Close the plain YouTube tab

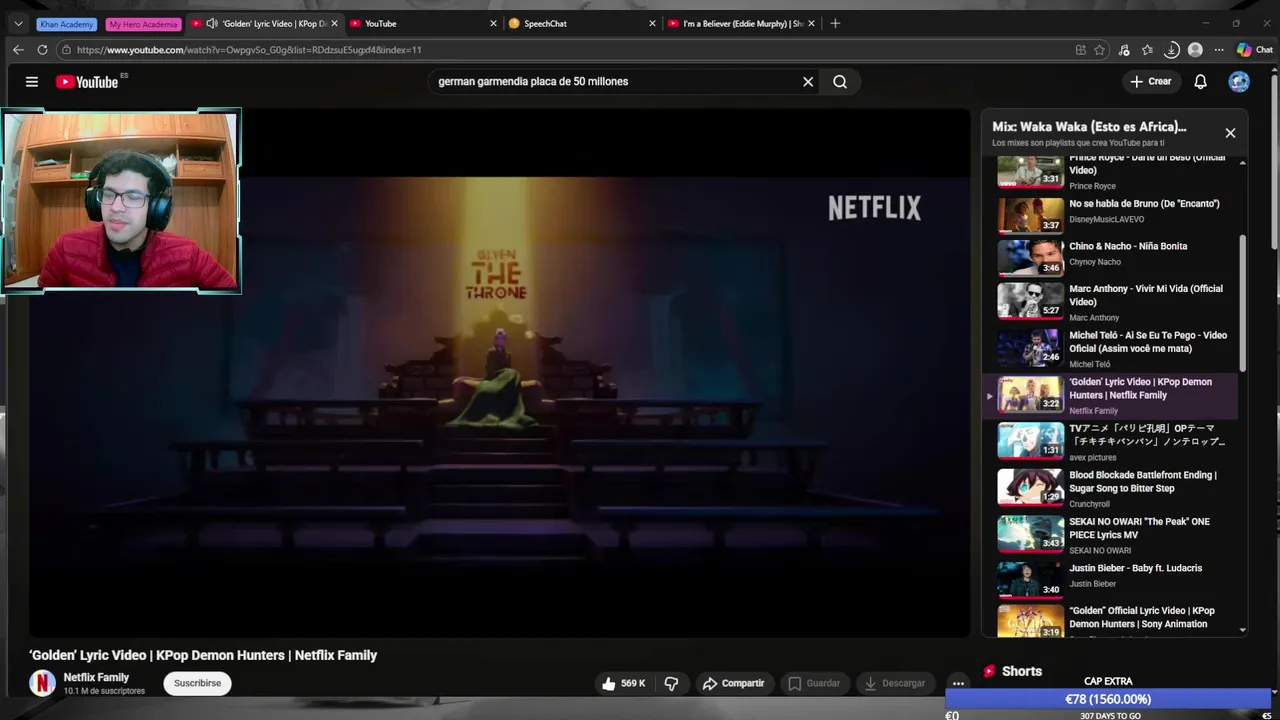(493, 23)
